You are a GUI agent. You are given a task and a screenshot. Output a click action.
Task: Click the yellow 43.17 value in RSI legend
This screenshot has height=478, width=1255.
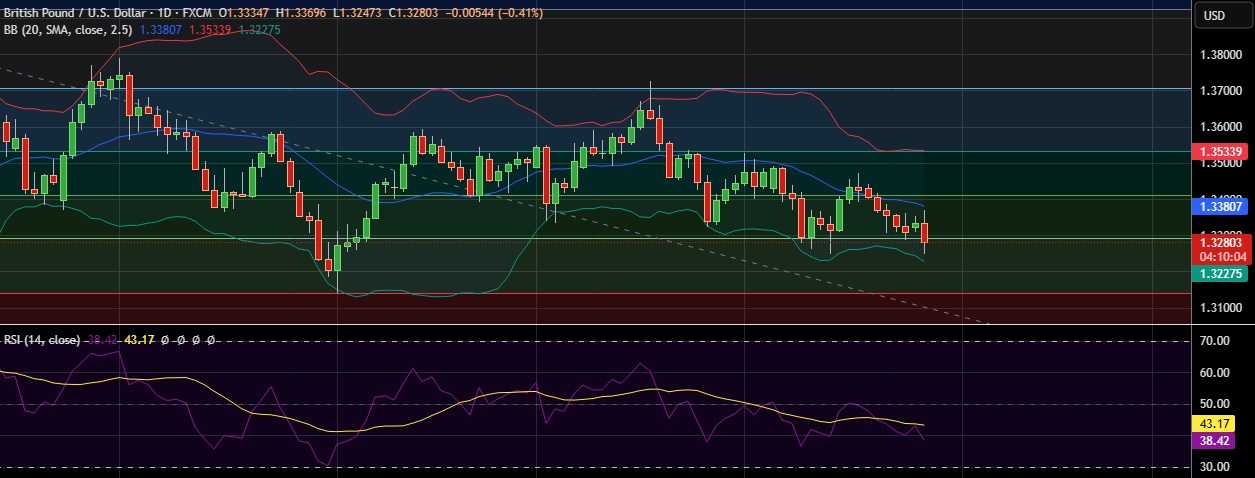139,340
